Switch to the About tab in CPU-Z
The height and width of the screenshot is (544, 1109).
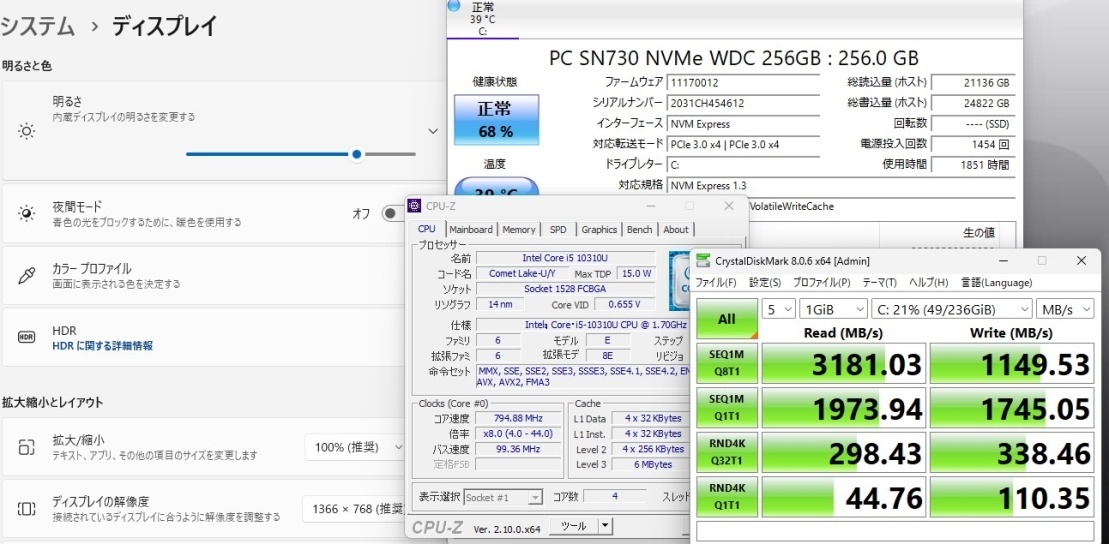(x=675, y=229)
